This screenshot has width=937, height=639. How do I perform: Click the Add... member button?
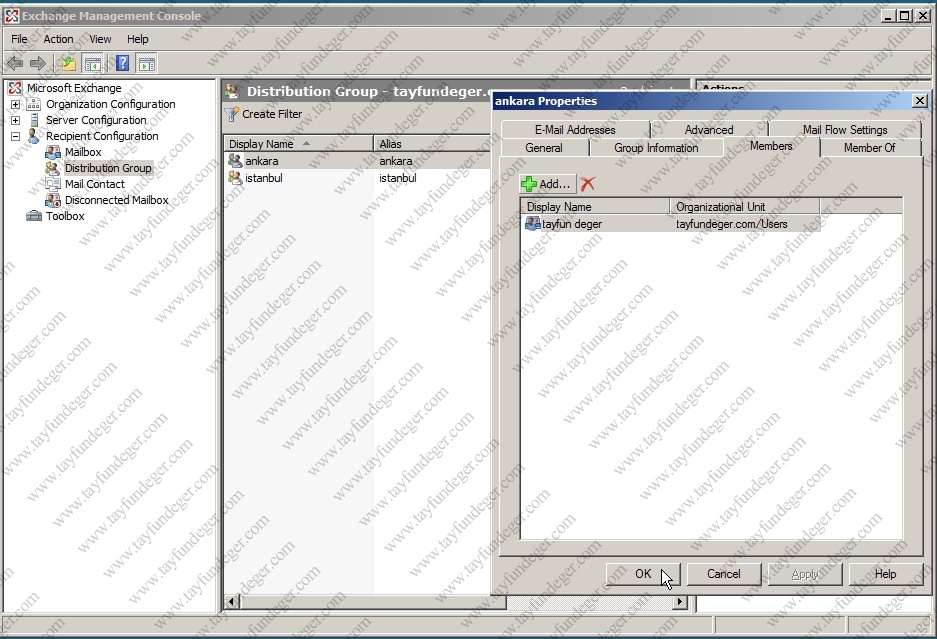pyautogui.click(x=547, y=184)
